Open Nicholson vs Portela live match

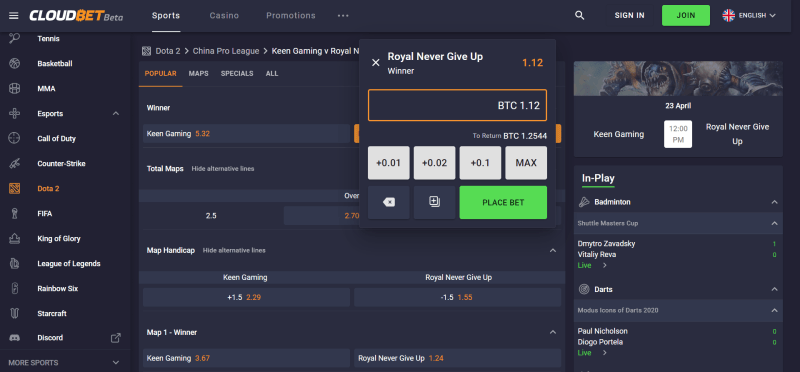tap(678, 342)
